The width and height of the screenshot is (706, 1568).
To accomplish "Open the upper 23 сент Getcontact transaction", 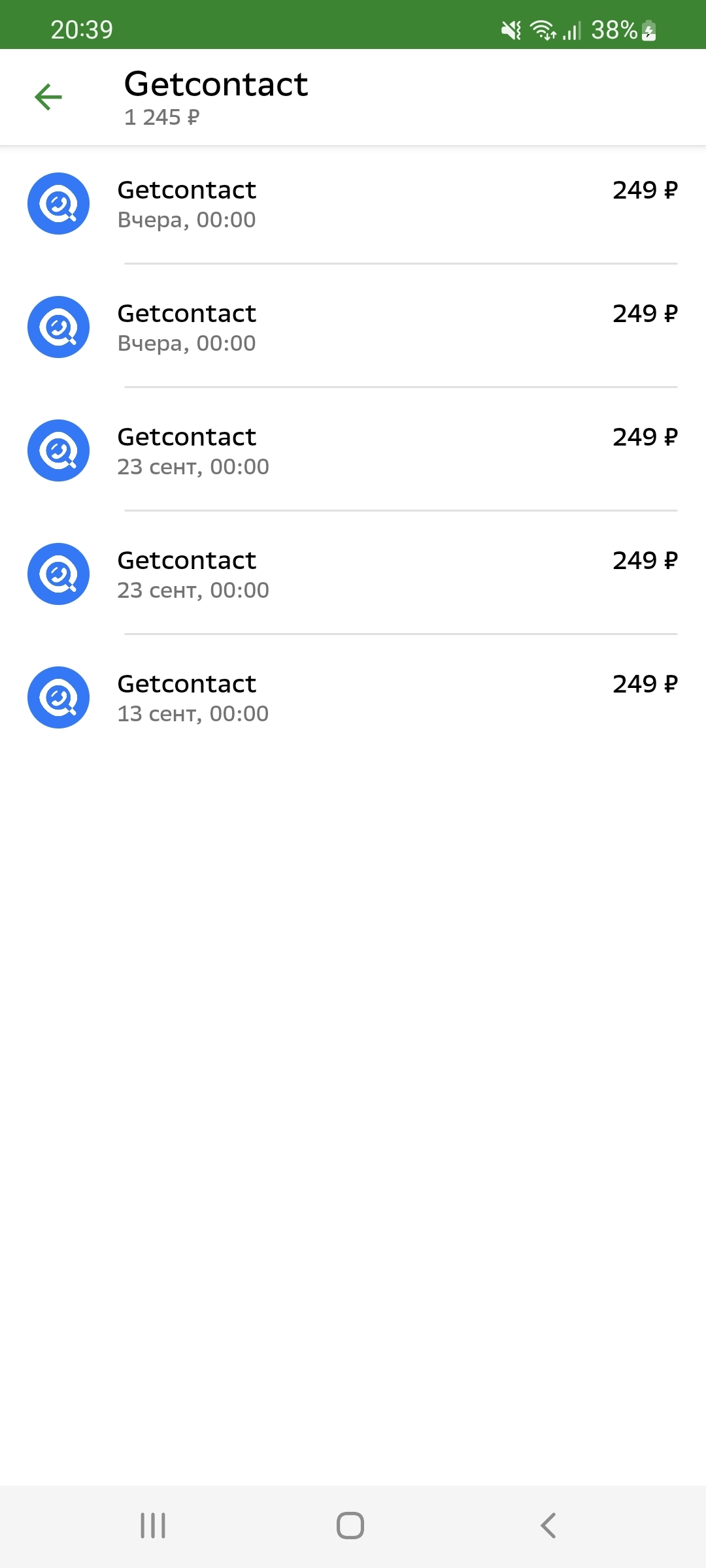I will click(x=186, y=437).
